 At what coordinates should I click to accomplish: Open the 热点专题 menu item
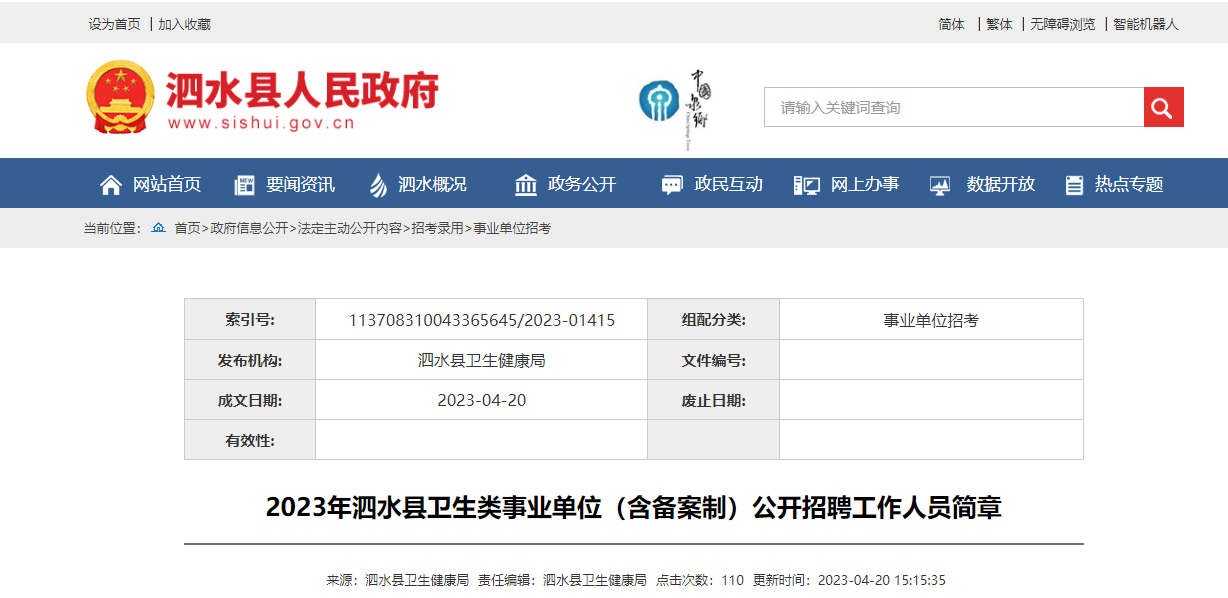(1129, 184)
